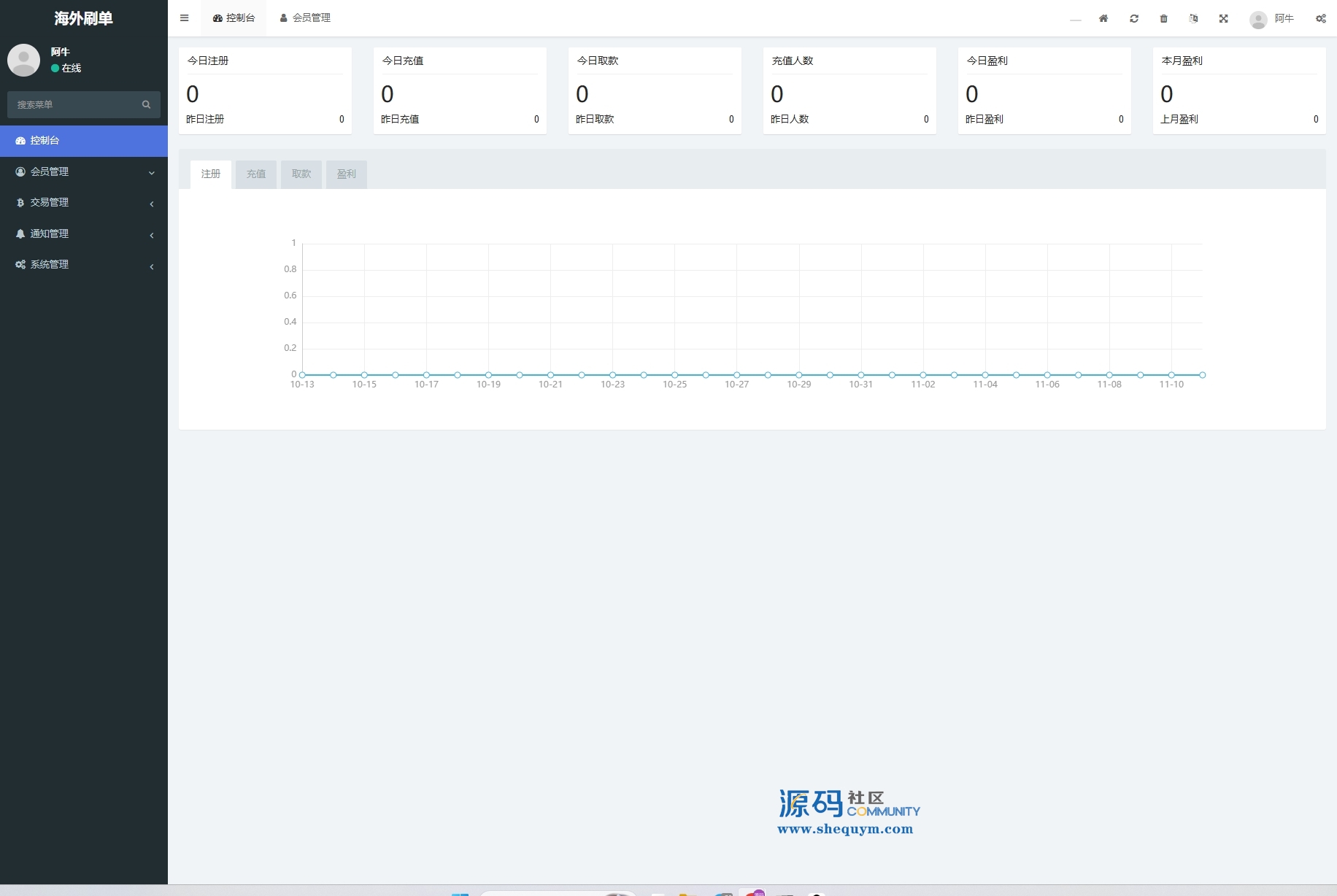Click the 搜索菜单 search input field
Image resolution: width=1337 pixels, height=896 pixels.
pyautogui.click(x=73, y=105)
